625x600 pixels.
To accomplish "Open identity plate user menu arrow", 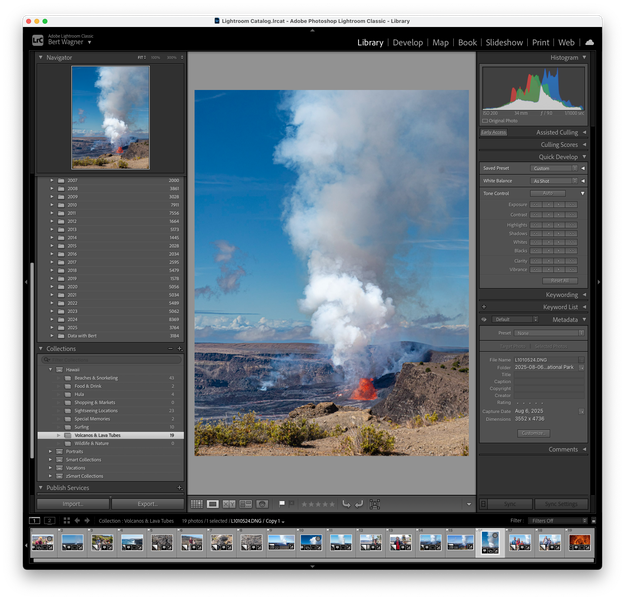I will 90,42.
